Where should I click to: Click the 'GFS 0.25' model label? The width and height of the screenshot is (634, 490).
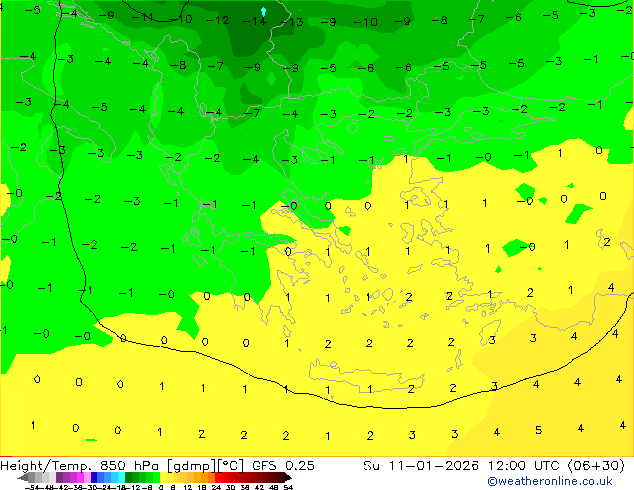(x=283, y=466)
